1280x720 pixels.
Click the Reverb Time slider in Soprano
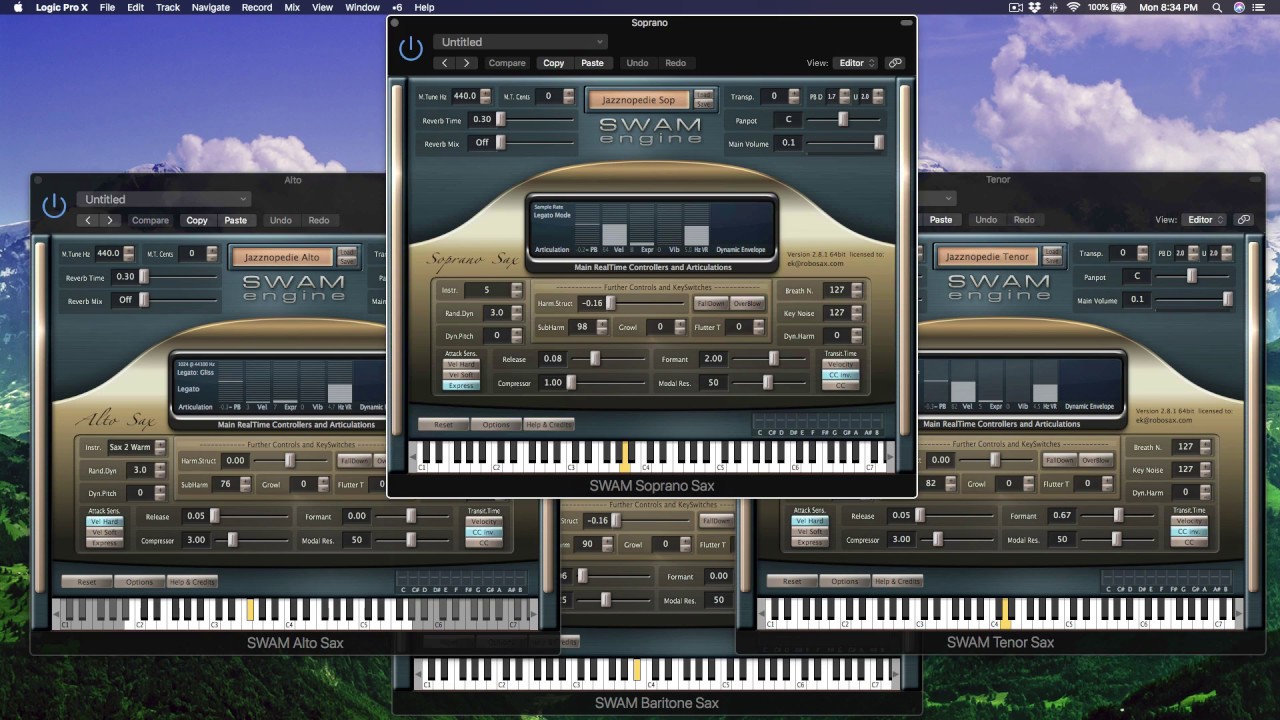[x=538, y=119]
